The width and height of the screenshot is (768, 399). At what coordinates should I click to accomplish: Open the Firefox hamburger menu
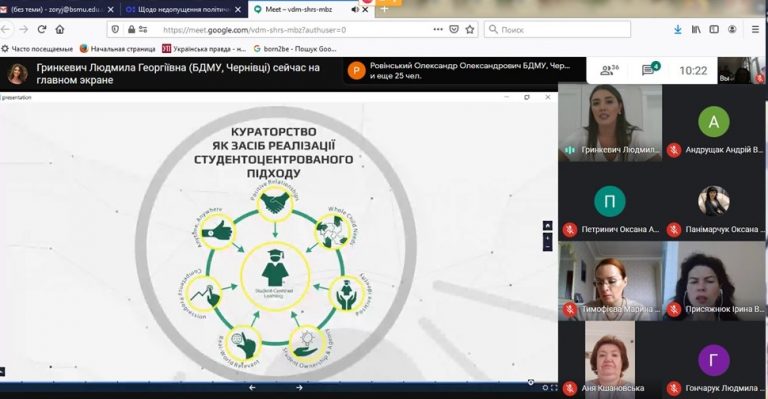pyautogui.click(x=755, y=29)
